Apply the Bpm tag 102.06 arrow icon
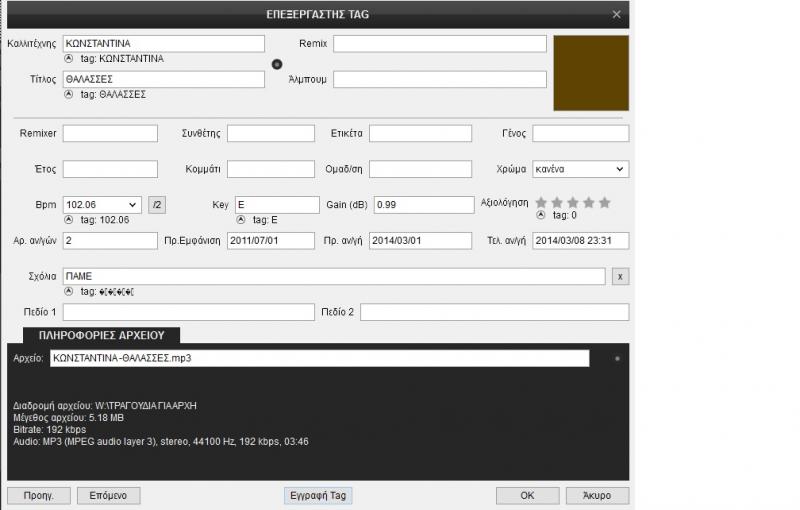 click(x=68, y=219)
